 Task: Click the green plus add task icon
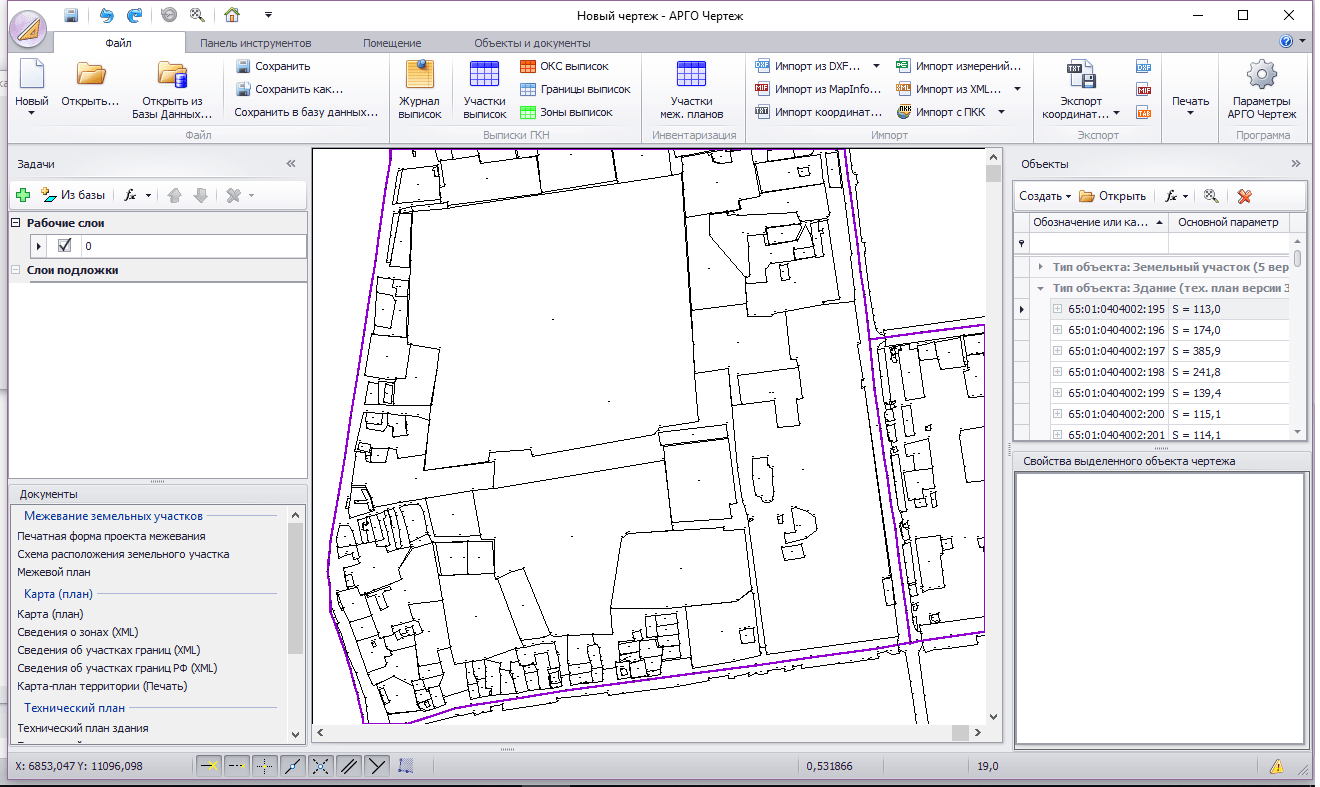click(24, 195)
